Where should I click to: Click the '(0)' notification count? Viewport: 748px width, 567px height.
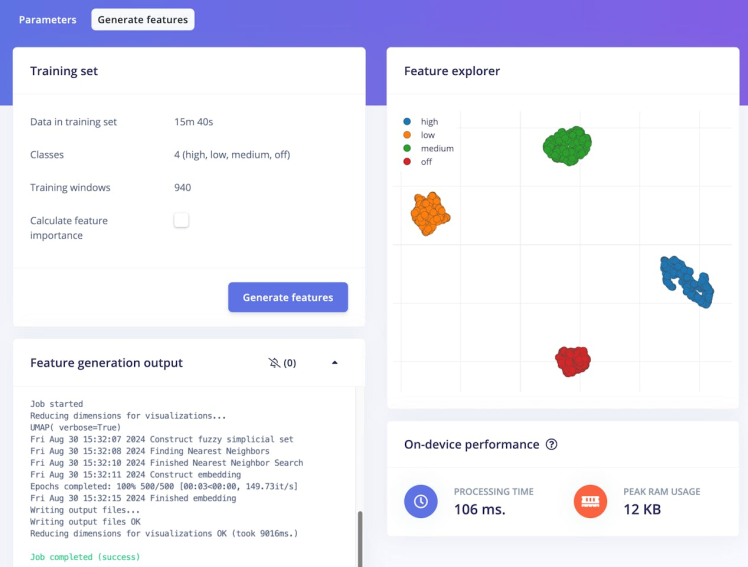[290, 363]
